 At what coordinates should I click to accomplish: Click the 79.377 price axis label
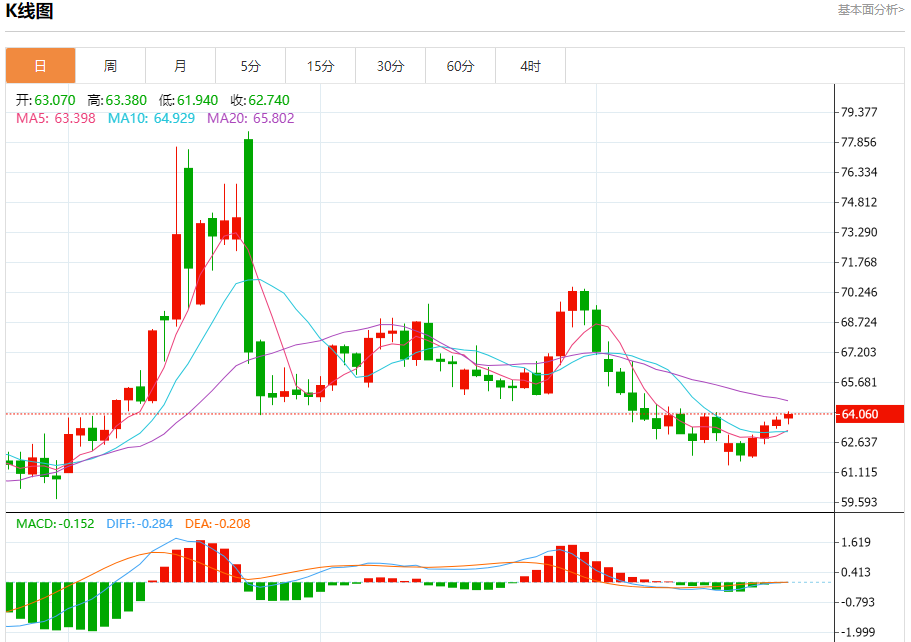click(x=859, y=112)
